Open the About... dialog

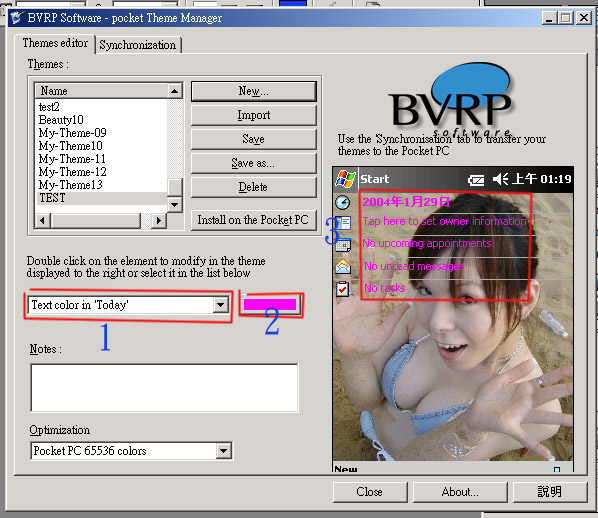point(460,492)
